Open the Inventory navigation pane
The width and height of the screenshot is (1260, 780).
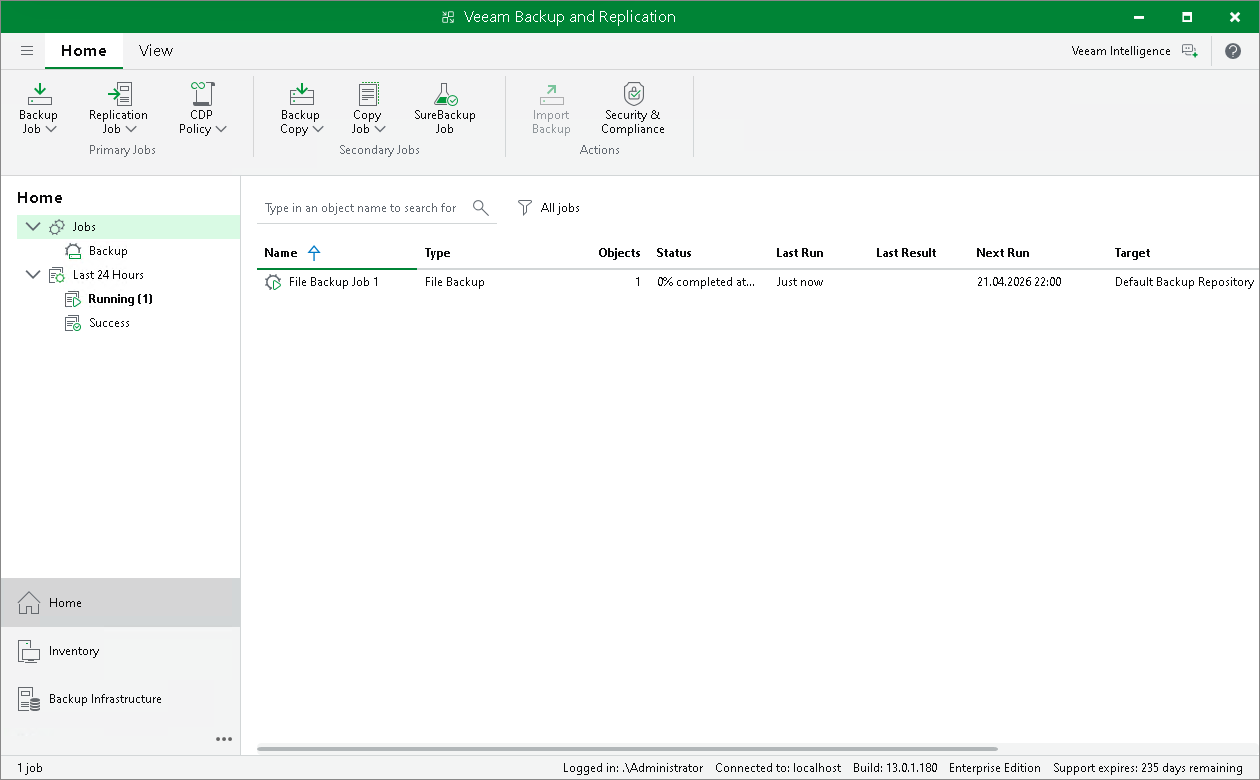click(x=120, y=651)
